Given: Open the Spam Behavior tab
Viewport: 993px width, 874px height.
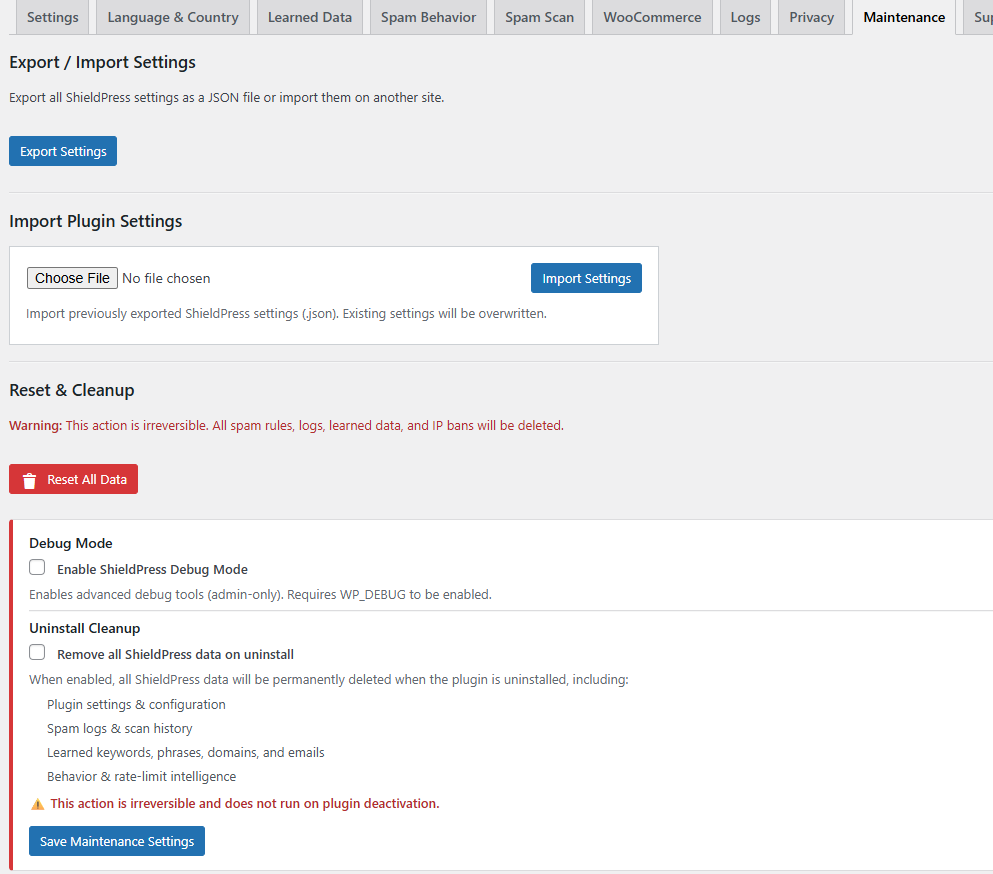Looking at the screenshot, I should point(428,17).
